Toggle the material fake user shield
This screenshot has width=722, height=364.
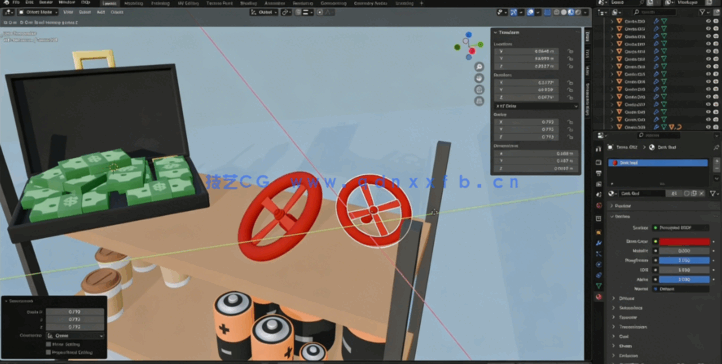687,194
